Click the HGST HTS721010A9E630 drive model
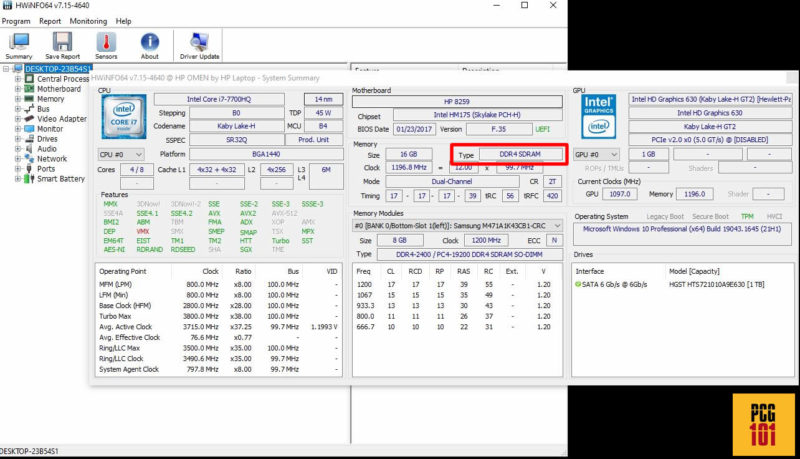 pos(716,285)
